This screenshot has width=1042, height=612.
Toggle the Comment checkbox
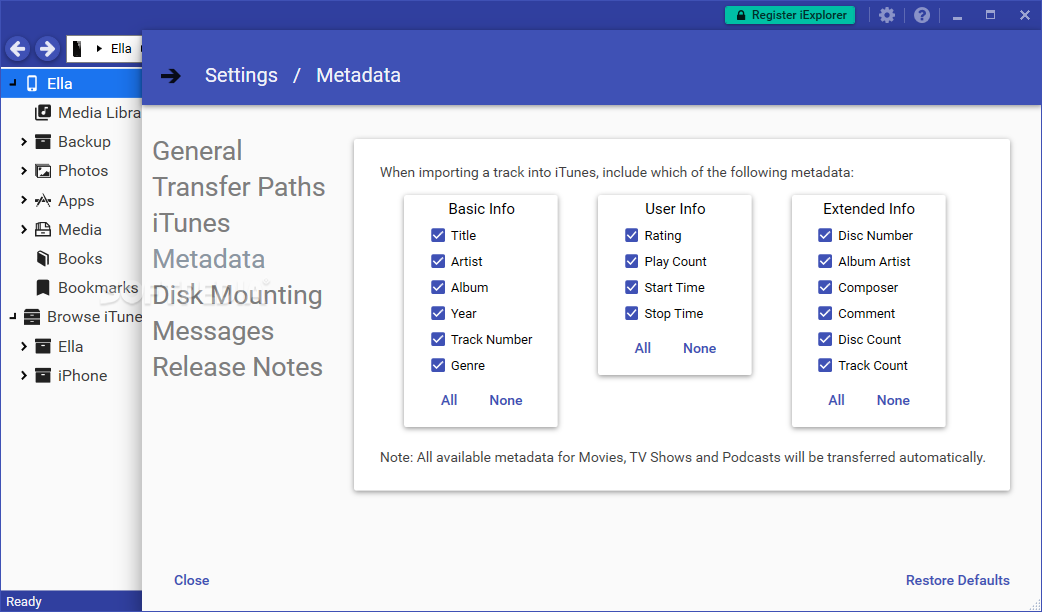click(x=825, y=313)
